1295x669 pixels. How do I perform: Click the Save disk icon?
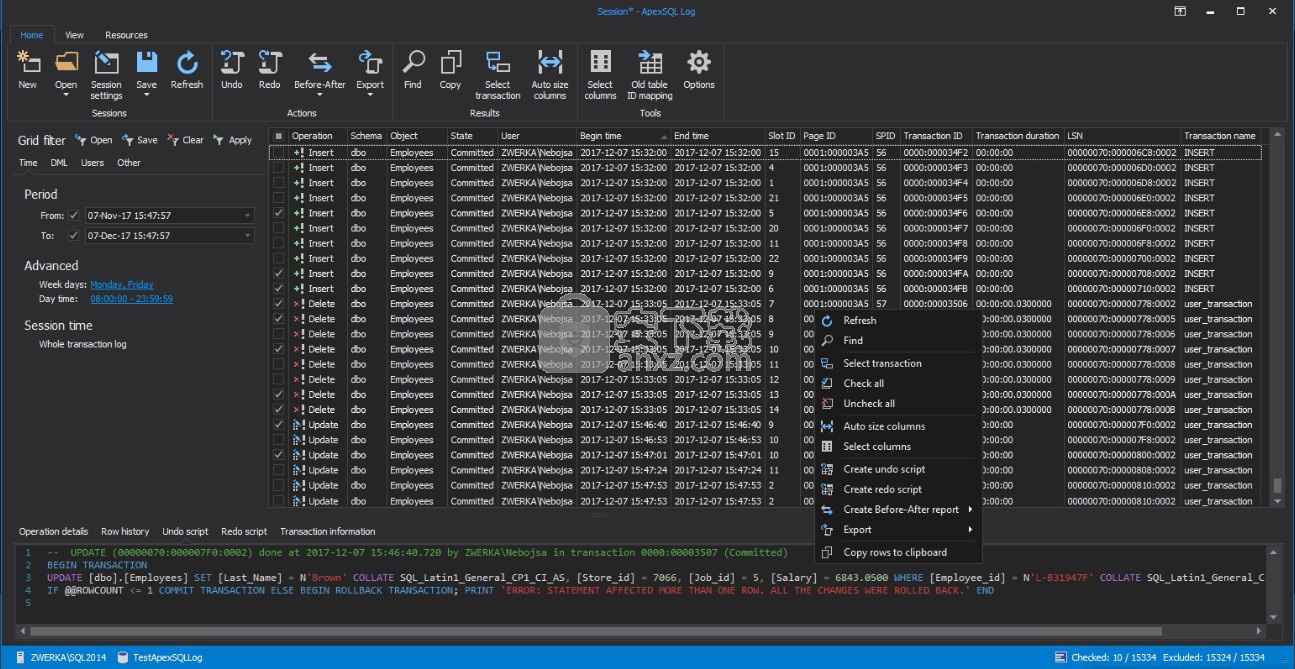[x=146, y=63]
